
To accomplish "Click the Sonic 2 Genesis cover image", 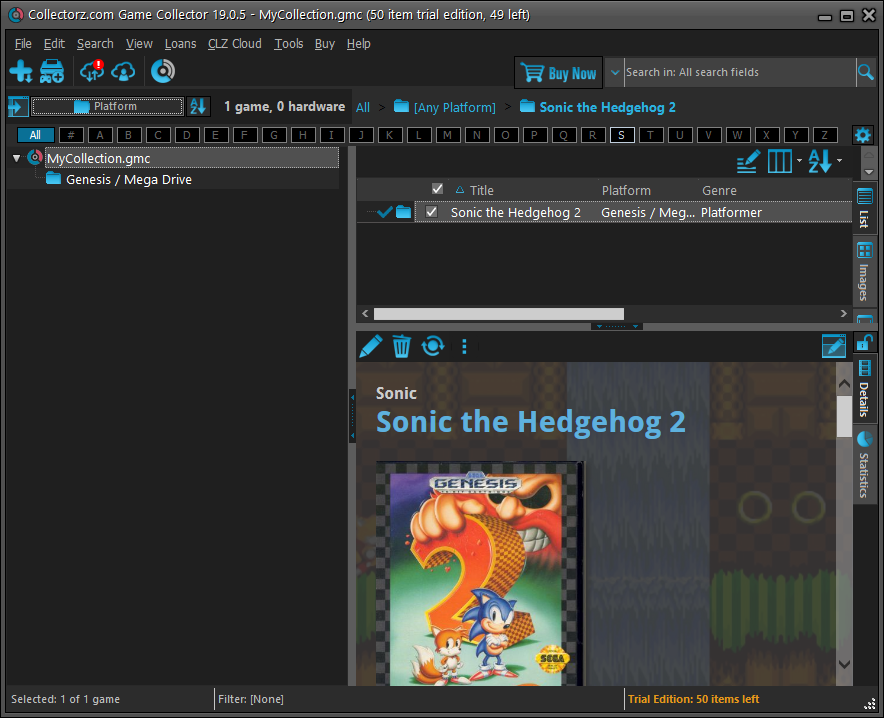I will (x=479, y=574).
